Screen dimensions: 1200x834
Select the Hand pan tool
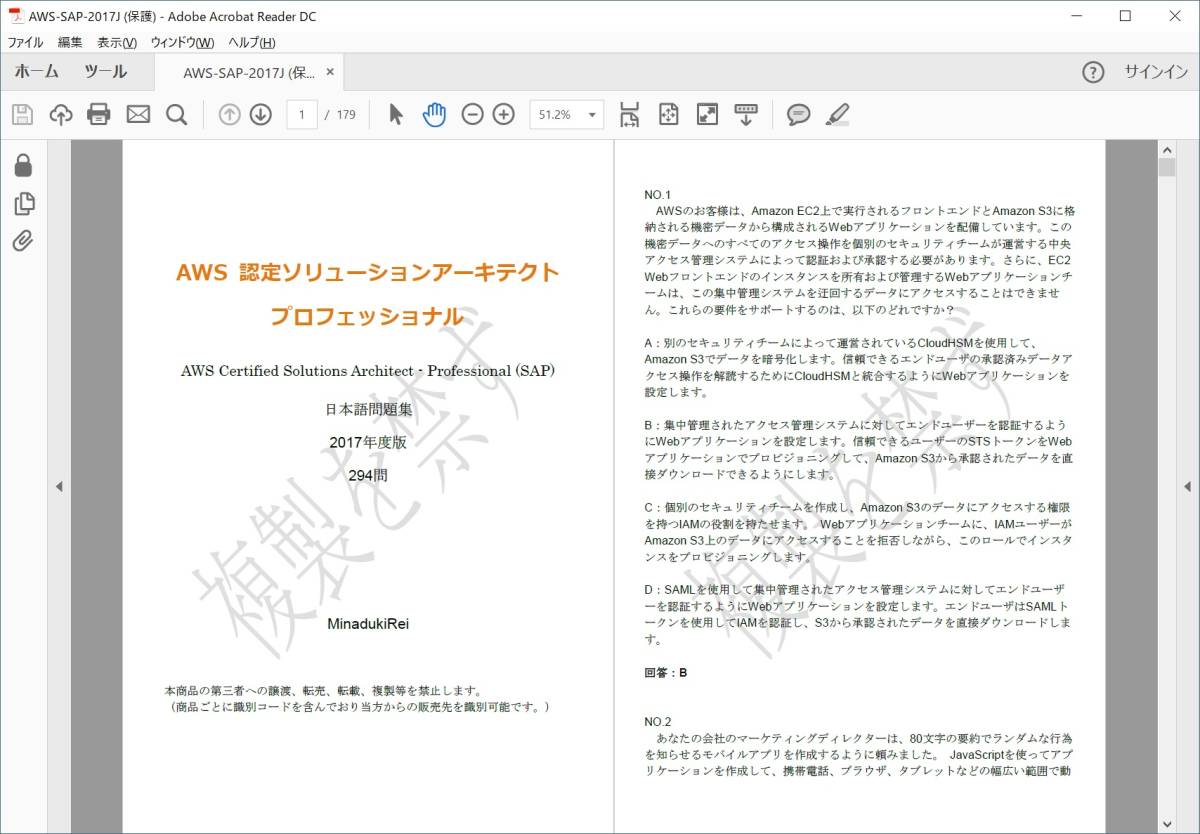pos(434,114)
